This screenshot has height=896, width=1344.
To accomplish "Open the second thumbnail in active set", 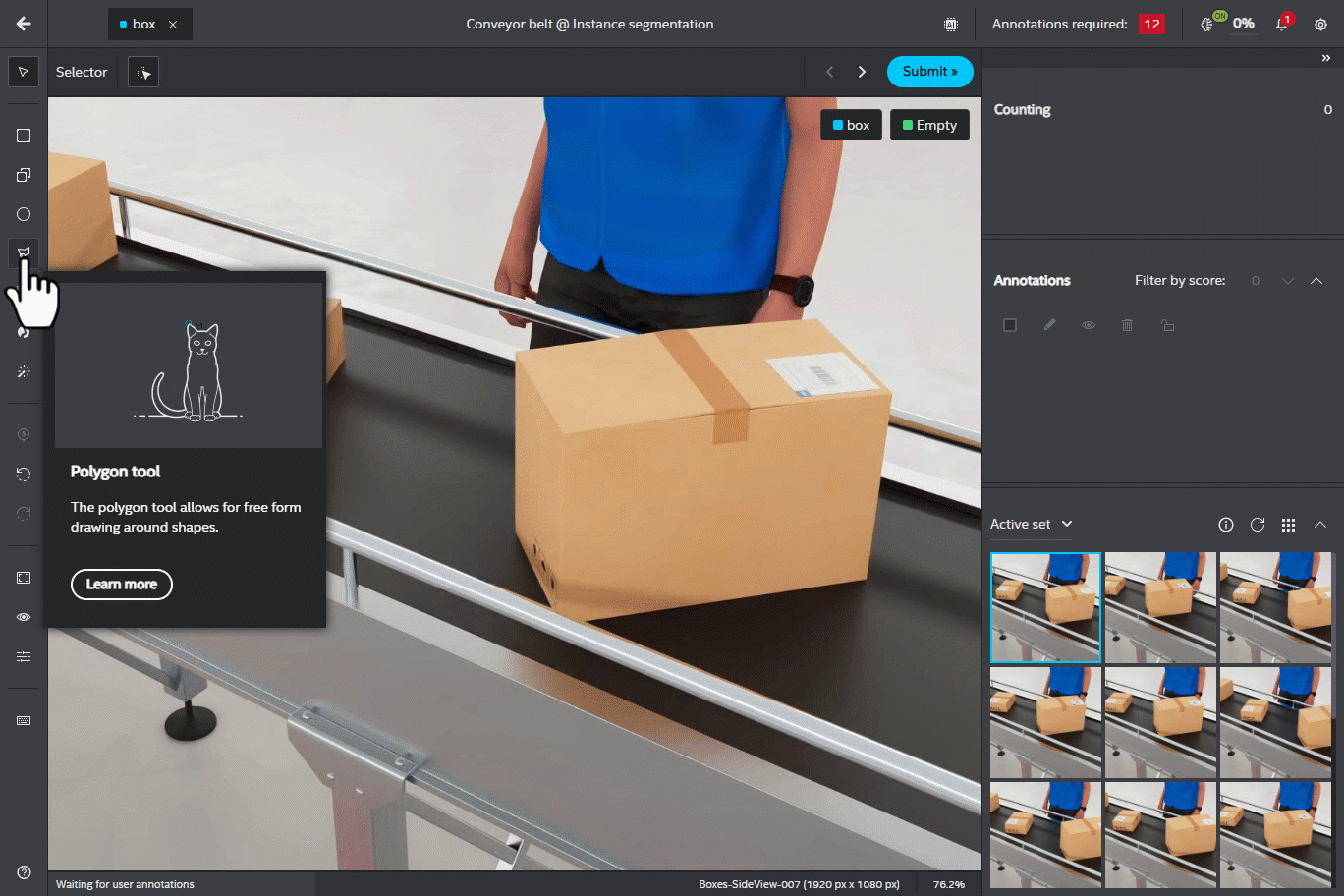I will pos(1160,607).
